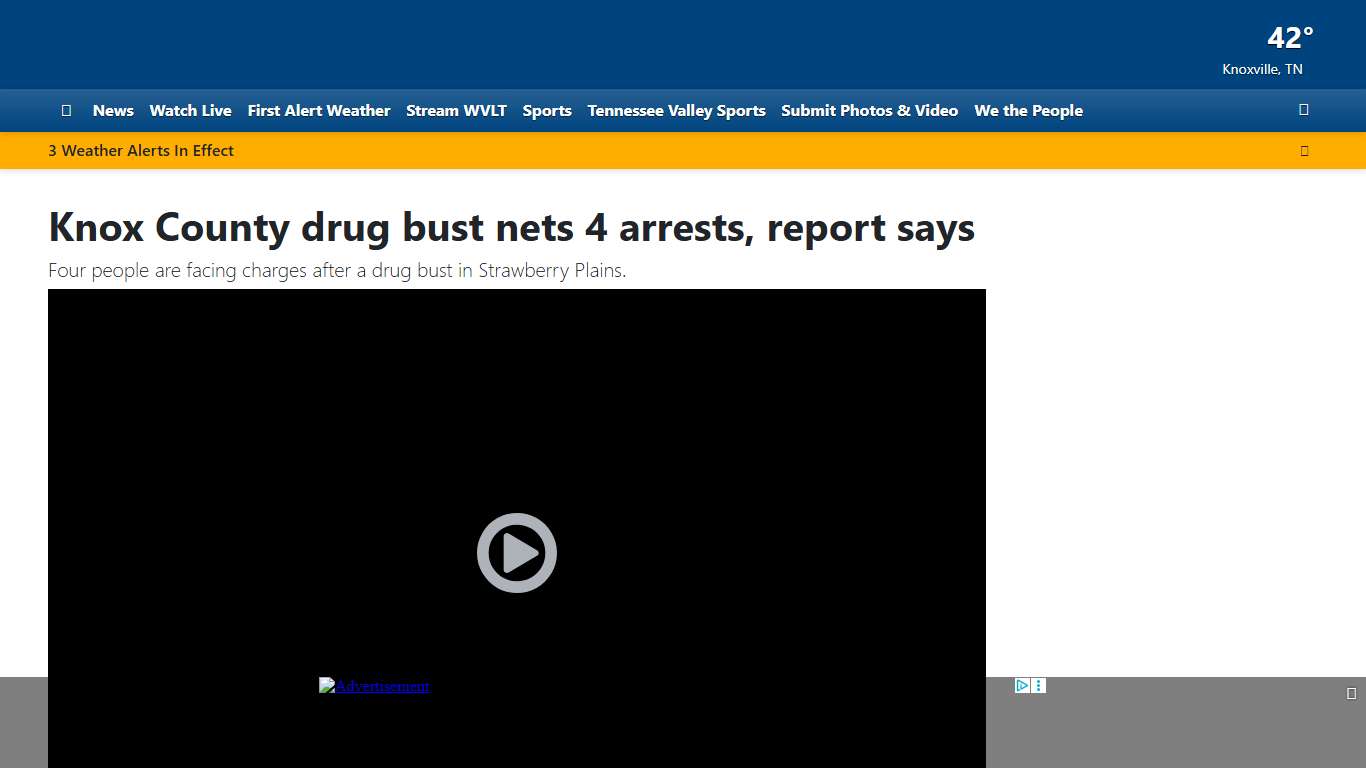Image resolution: width=1366 pixels, height=768 pixels.
Task: Click the article headline about Knox County
Action: click(x=511, y=228)
